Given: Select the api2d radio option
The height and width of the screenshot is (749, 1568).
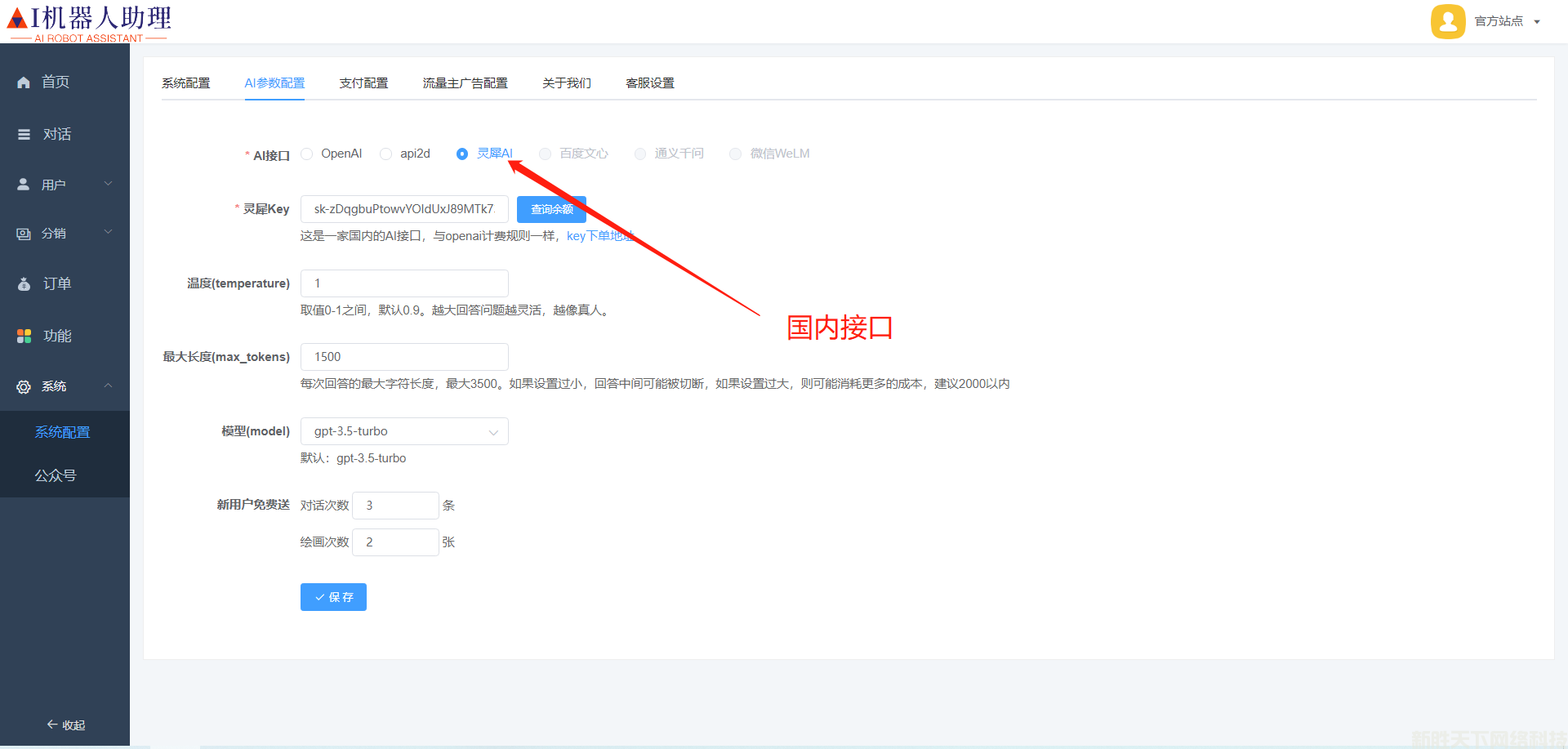Looking at the screenshot, I should point(386,154).
